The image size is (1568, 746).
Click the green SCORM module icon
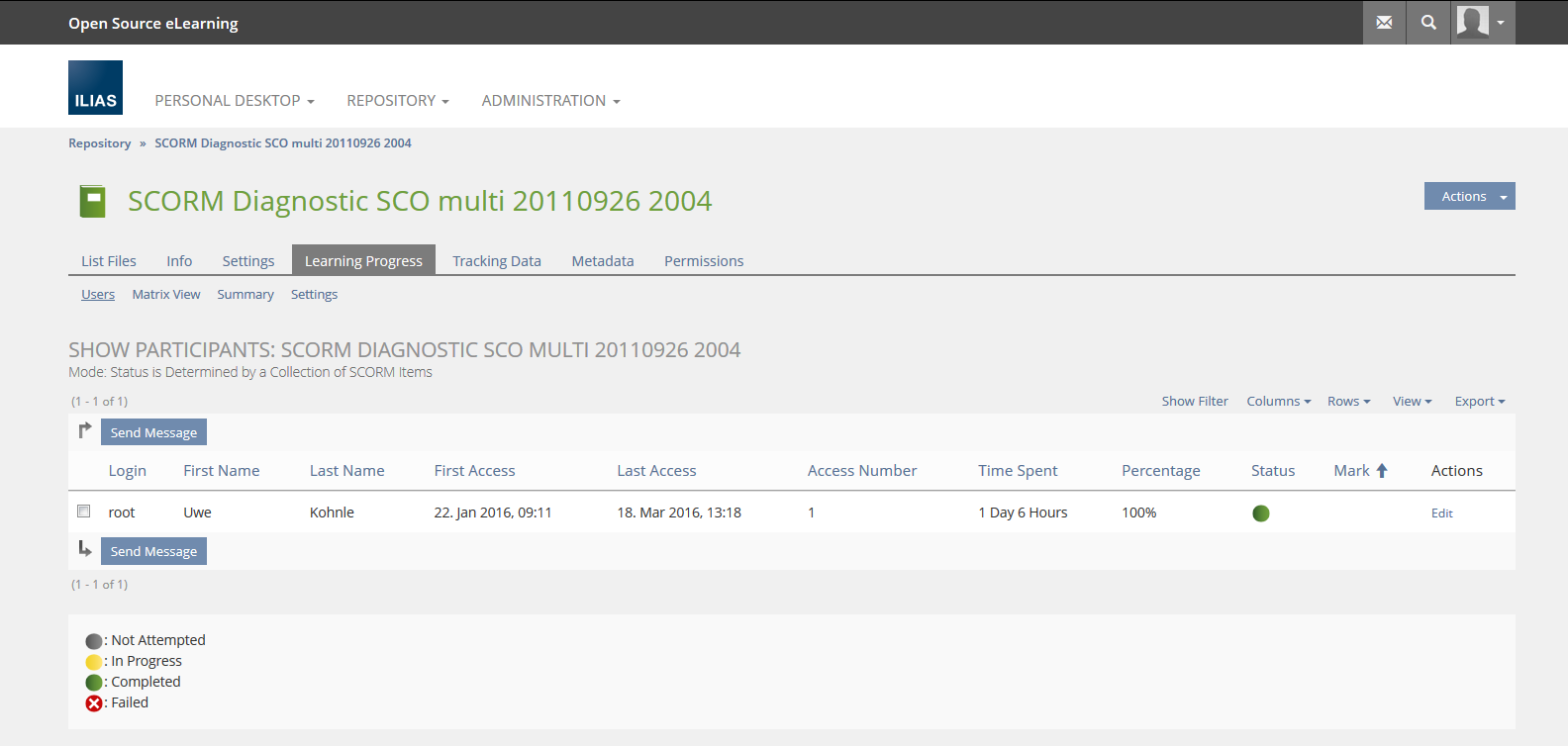[x=92, y=201]
